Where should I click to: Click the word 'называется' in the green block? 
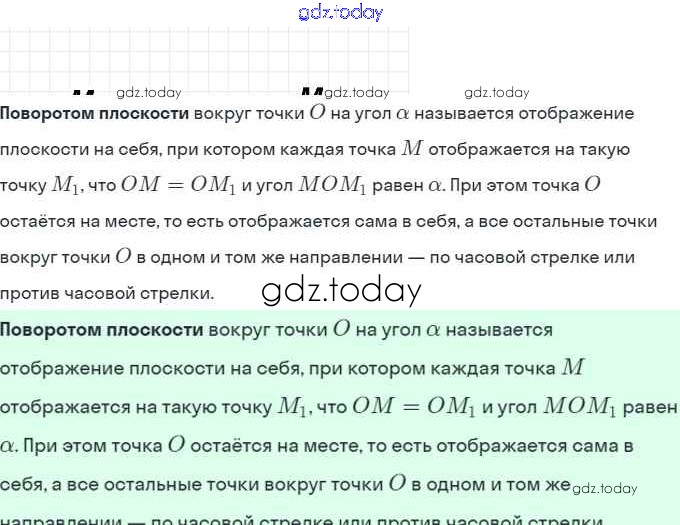[x=499, y=329]
